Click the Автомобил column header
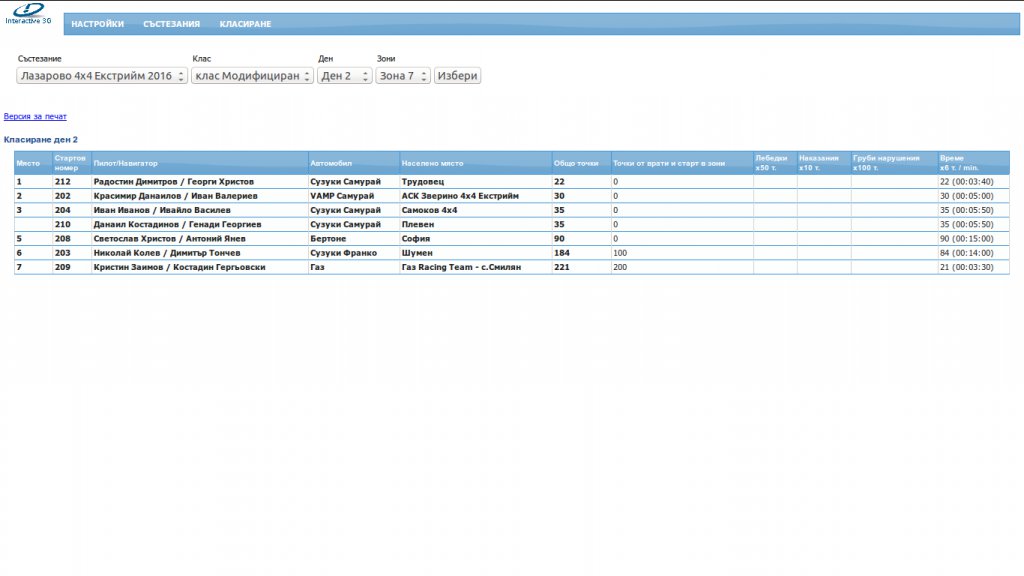 pyautogui.click(x=354, y=163)
